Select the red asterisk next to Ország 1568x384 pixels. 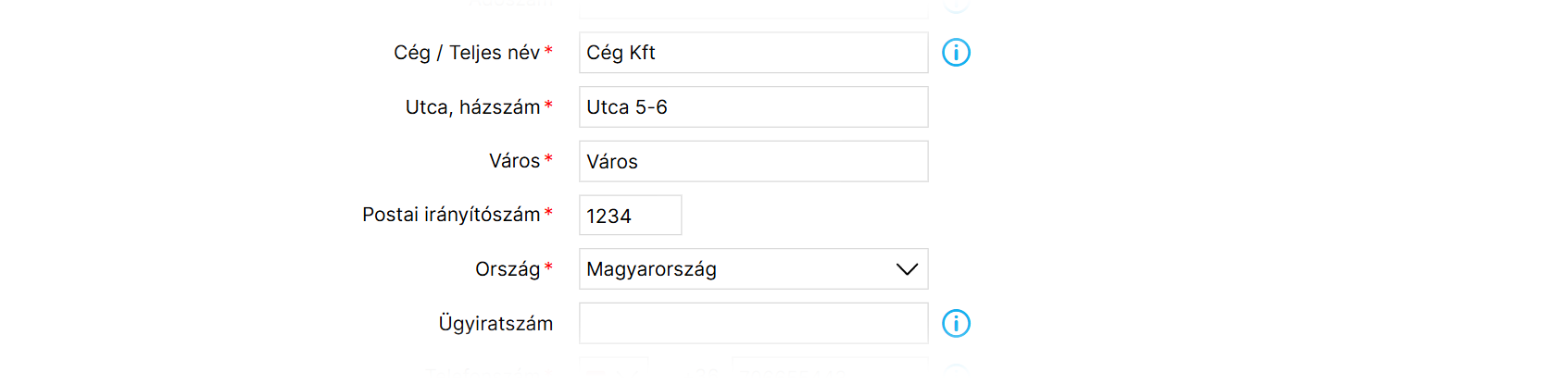[x=548, y=266]
